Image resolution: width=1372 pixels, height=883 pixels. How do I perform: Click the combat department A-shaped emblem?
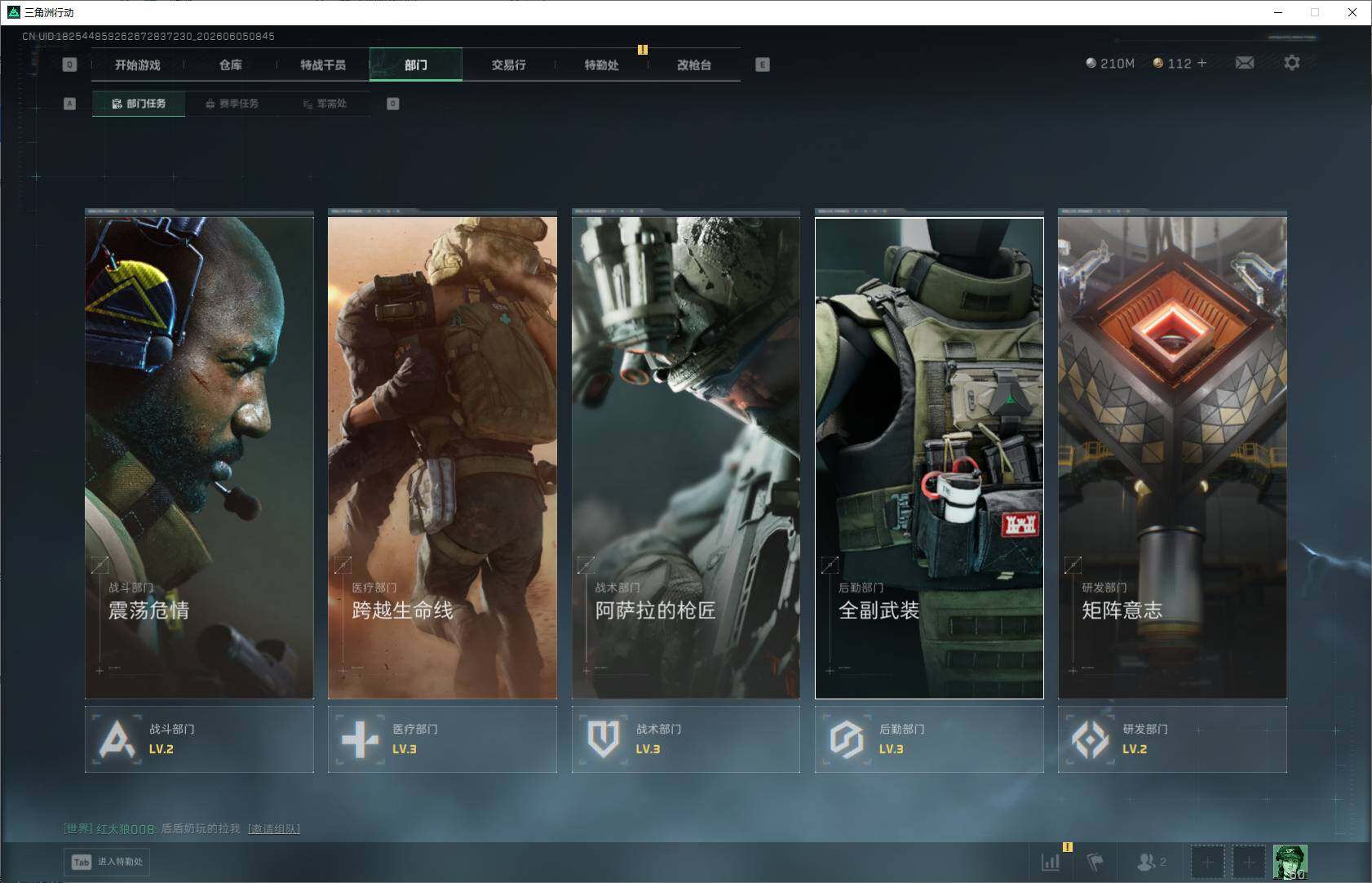[117, 739]
